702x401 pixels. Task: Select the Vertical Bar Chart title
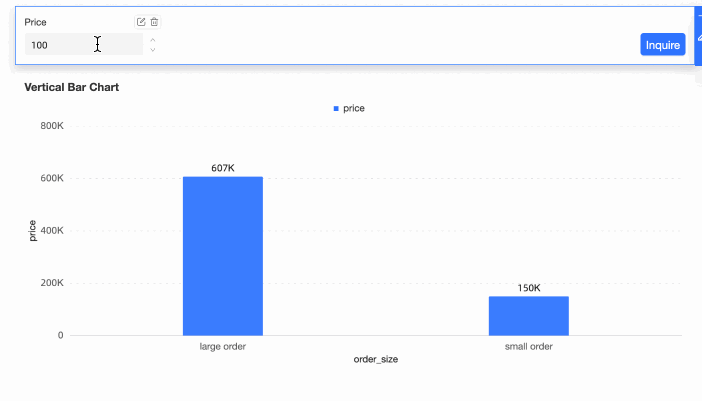coord(72,87)
